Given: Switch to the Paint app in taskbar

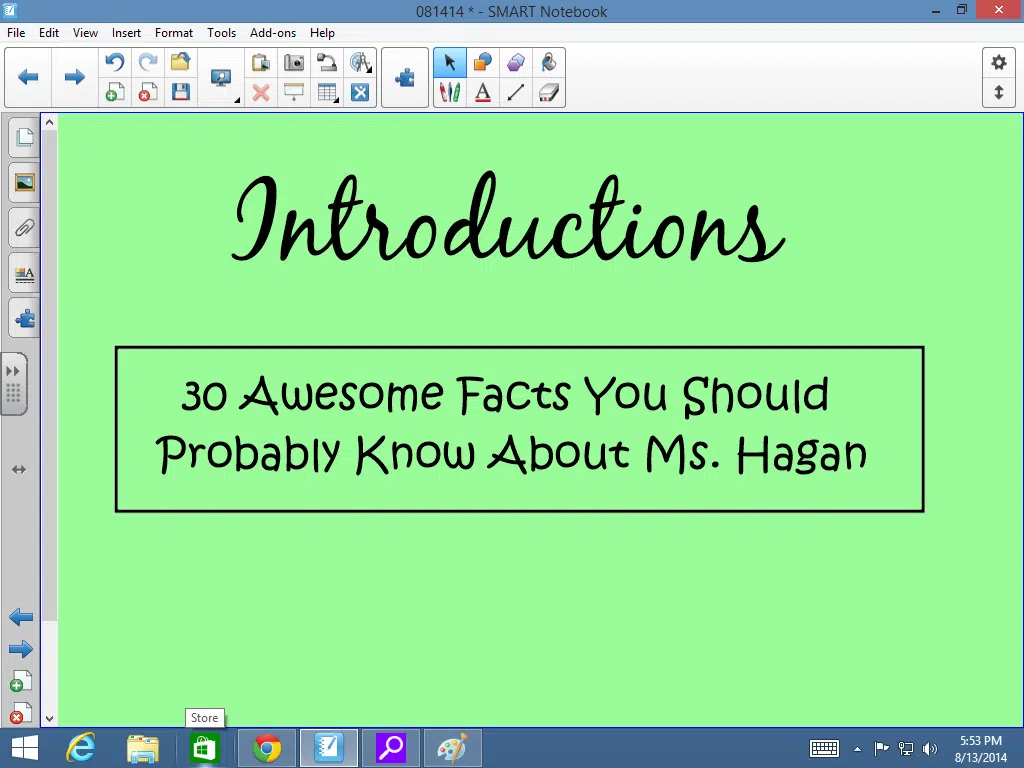Looking at the screenshot, I should [x=453, y=748].
